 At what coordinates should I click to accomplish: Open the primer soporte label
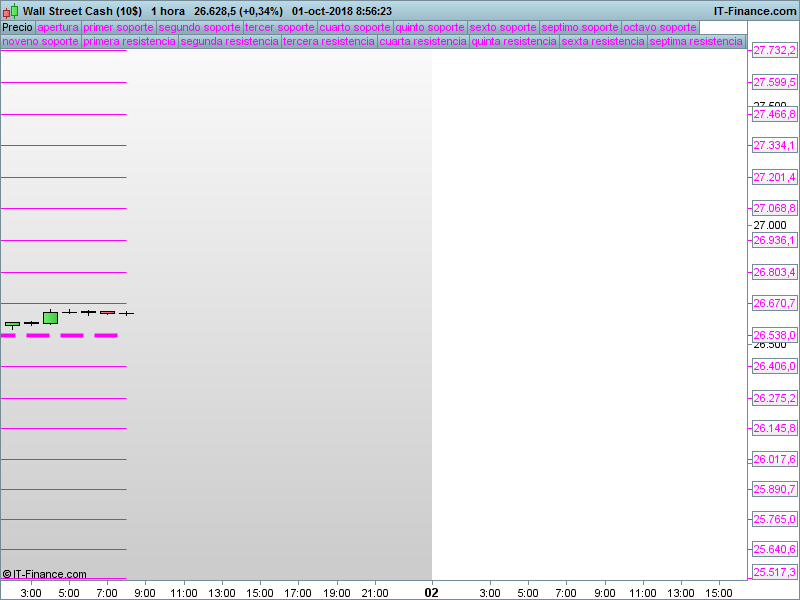coord(118,27)
